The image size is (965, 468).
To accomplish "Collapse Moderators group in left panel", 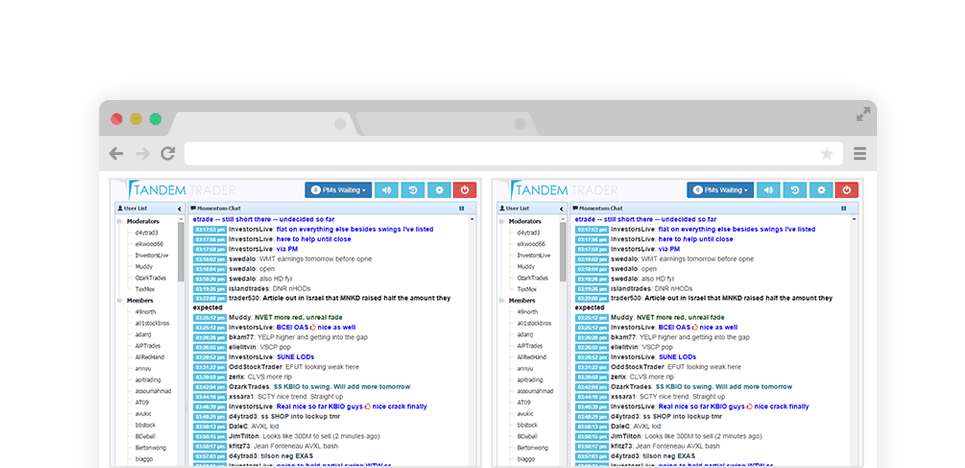I will tap(119, 221).
